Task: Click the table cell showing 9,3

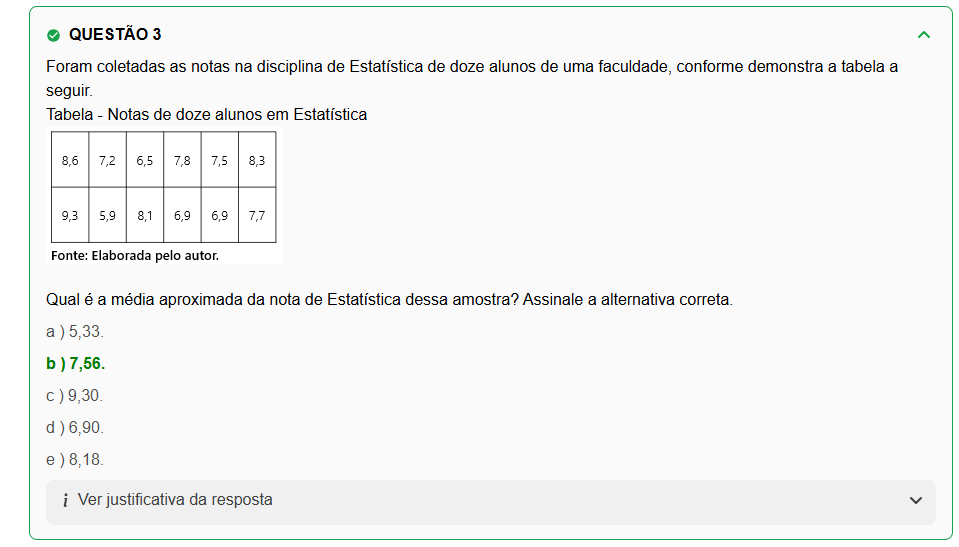Action: pos(70,215)
